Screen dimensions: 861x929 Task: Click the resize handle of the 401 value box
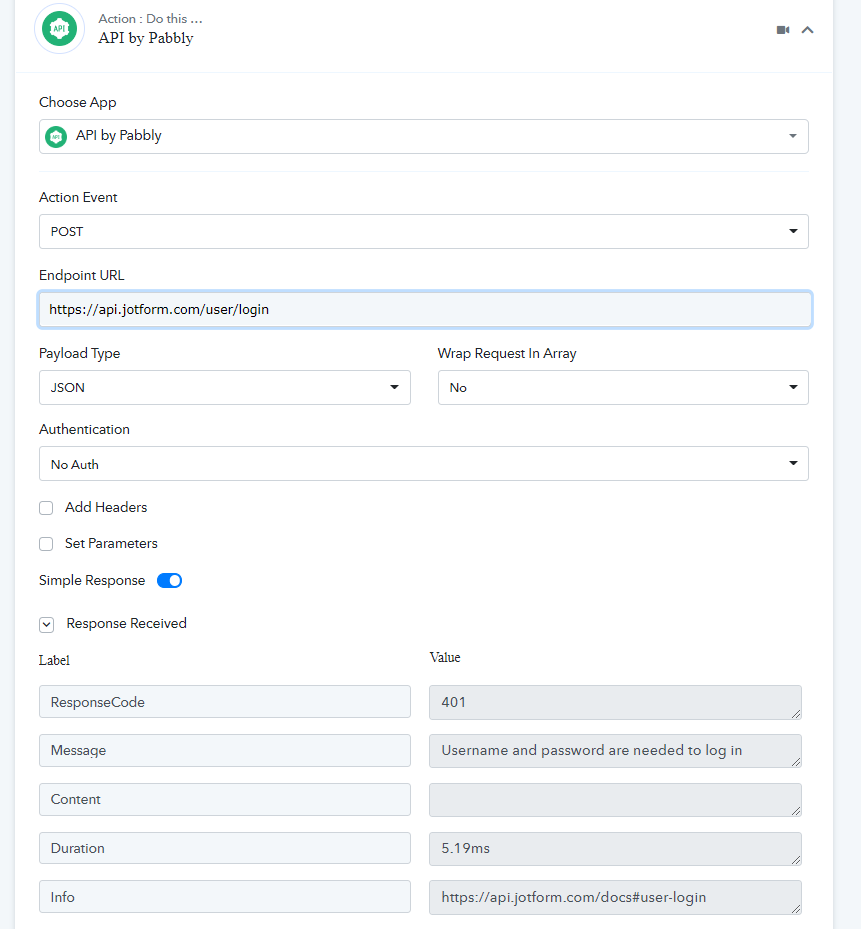[x=796, y=714]
